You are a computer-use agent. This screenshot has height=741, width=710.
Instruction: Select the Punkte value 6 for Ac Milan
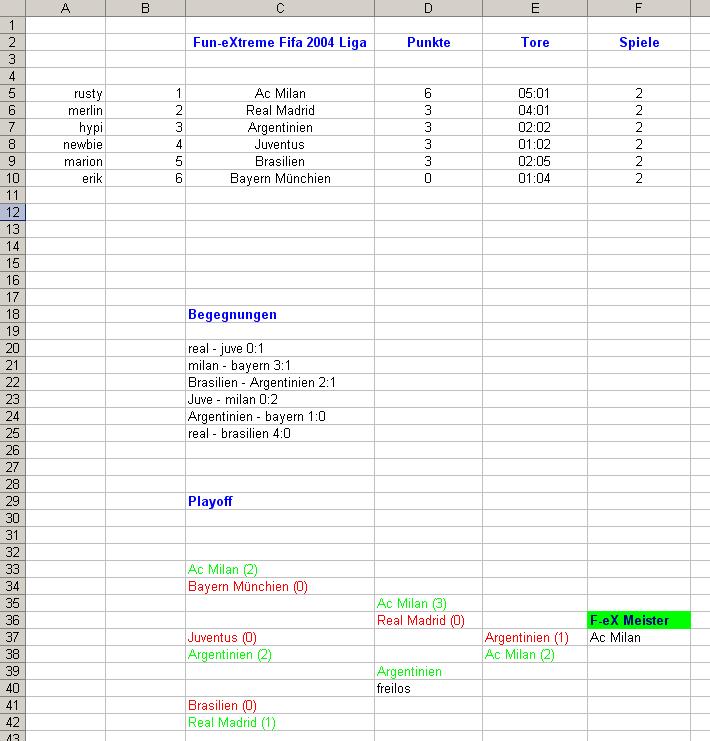428,93
